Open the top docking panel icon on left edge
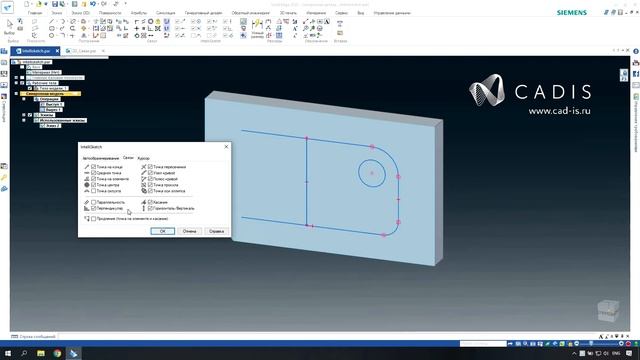 (x=4, y=51)
